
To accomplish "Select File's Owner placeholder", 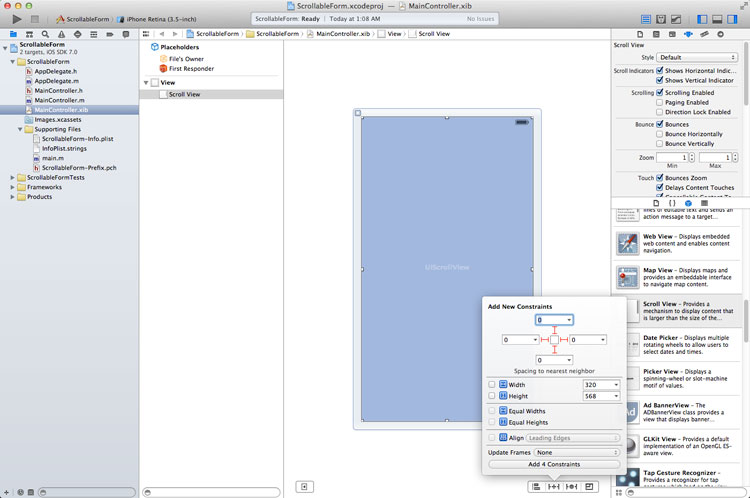I will pyautogui.click(x=182, y=59).
